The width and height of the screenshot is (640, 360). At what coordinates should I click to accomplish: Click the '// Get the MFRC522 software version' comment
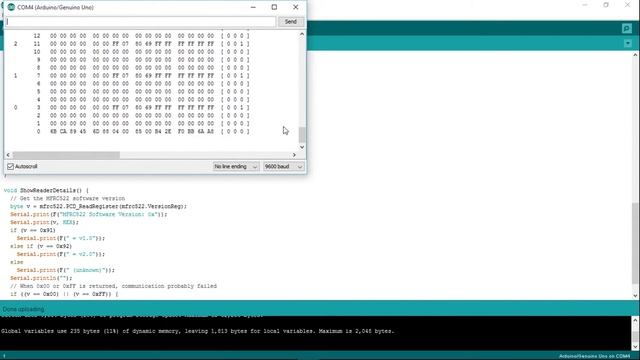(x=68, y=198)
